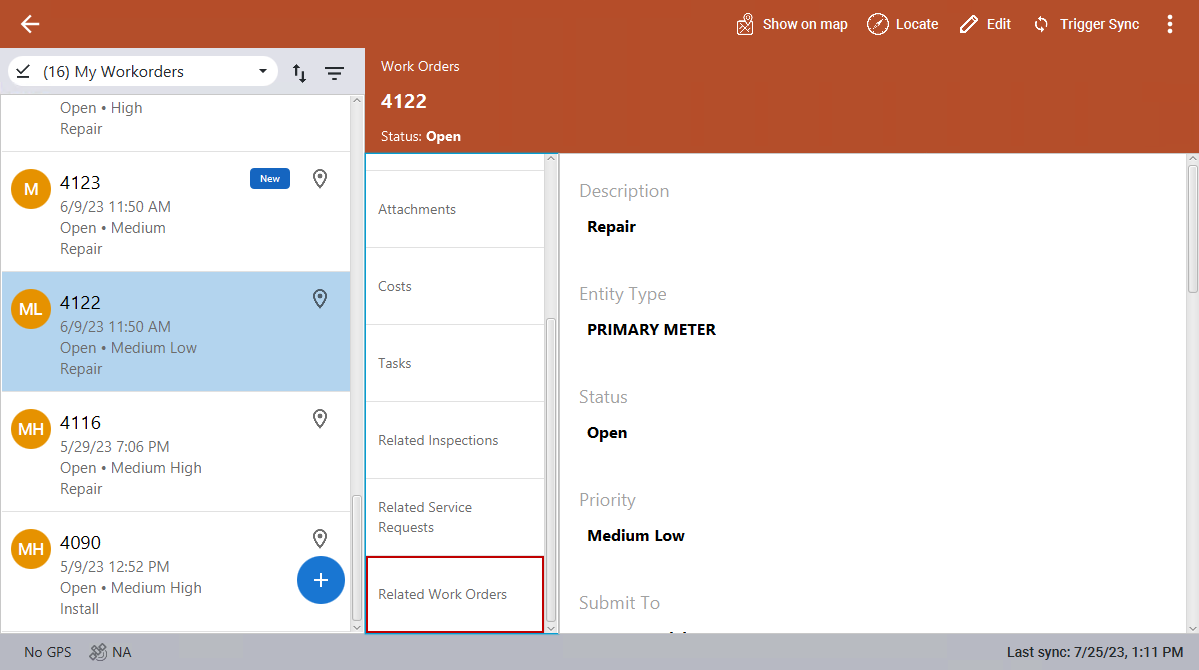1199x670 pixels.
Task: Select workorder 4116 in list
Action: (176, 452)
